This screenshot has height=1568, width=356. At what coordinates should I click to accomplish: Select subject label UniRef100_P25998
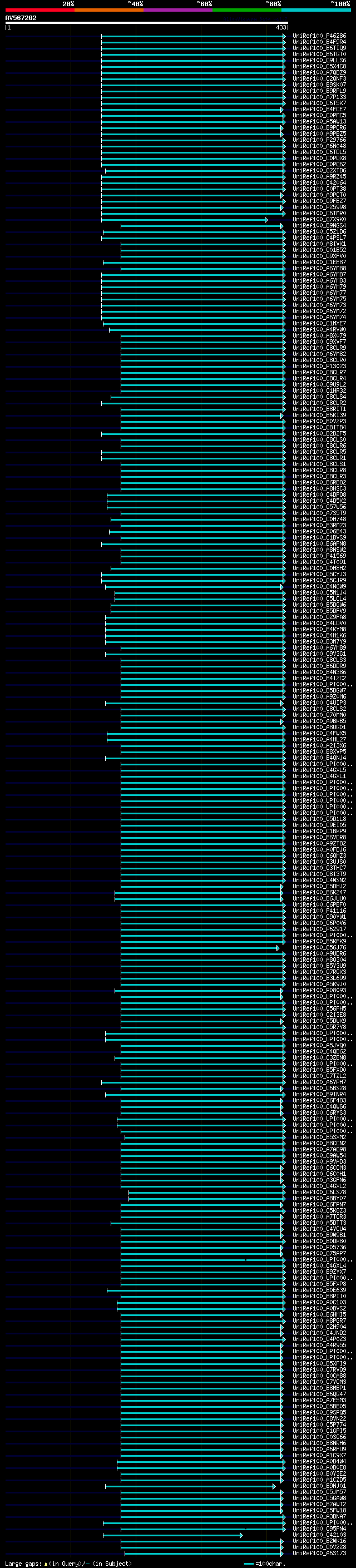click(319, 207)
